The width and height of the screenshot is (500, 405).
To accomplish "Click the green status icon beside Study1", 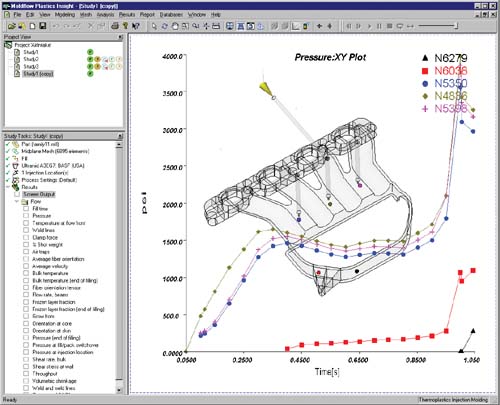I will pyautogui.click(x=90, y=52).
